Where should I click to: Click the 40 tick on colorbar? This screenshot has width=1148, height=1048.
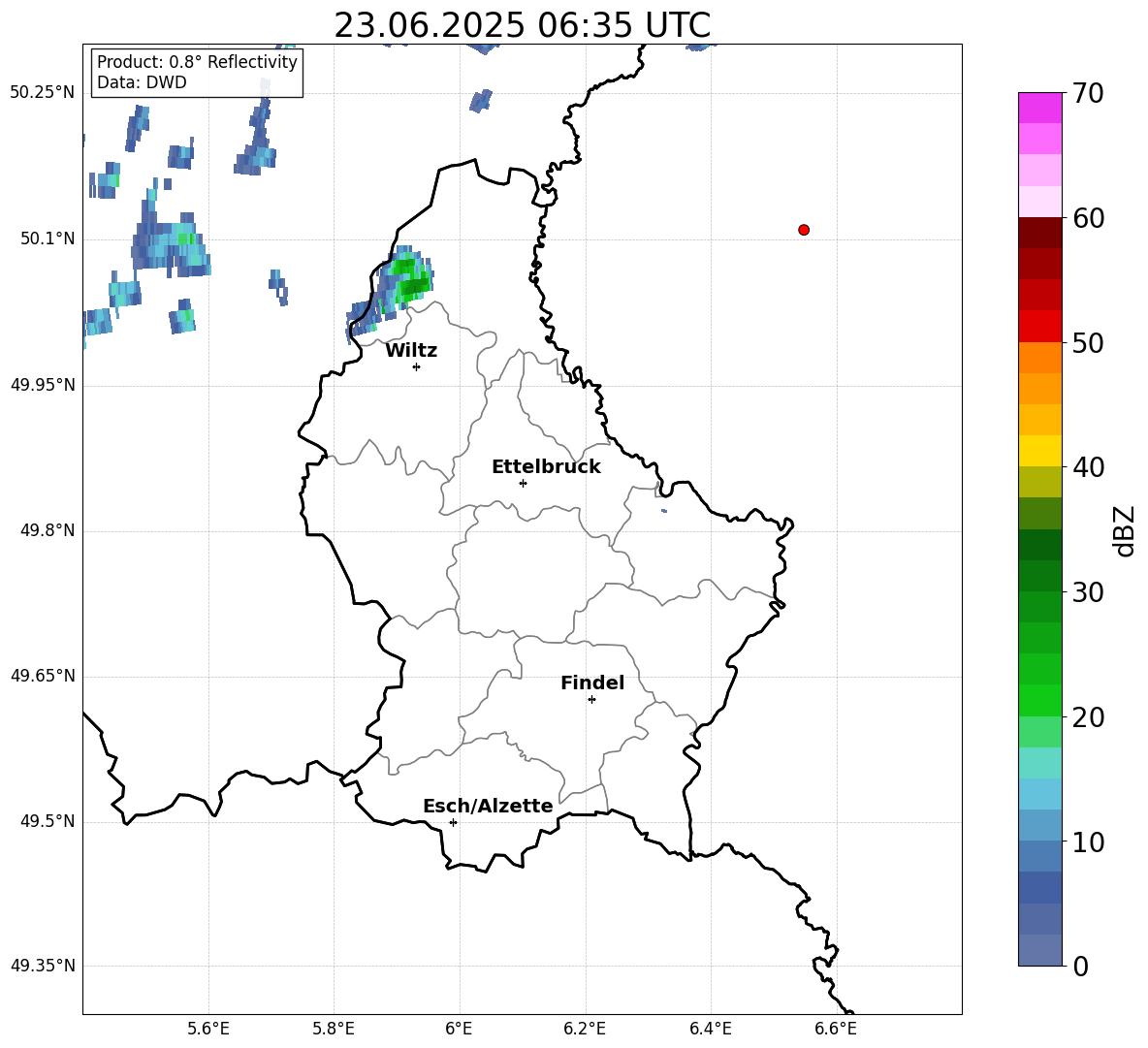click(1088, 467)
